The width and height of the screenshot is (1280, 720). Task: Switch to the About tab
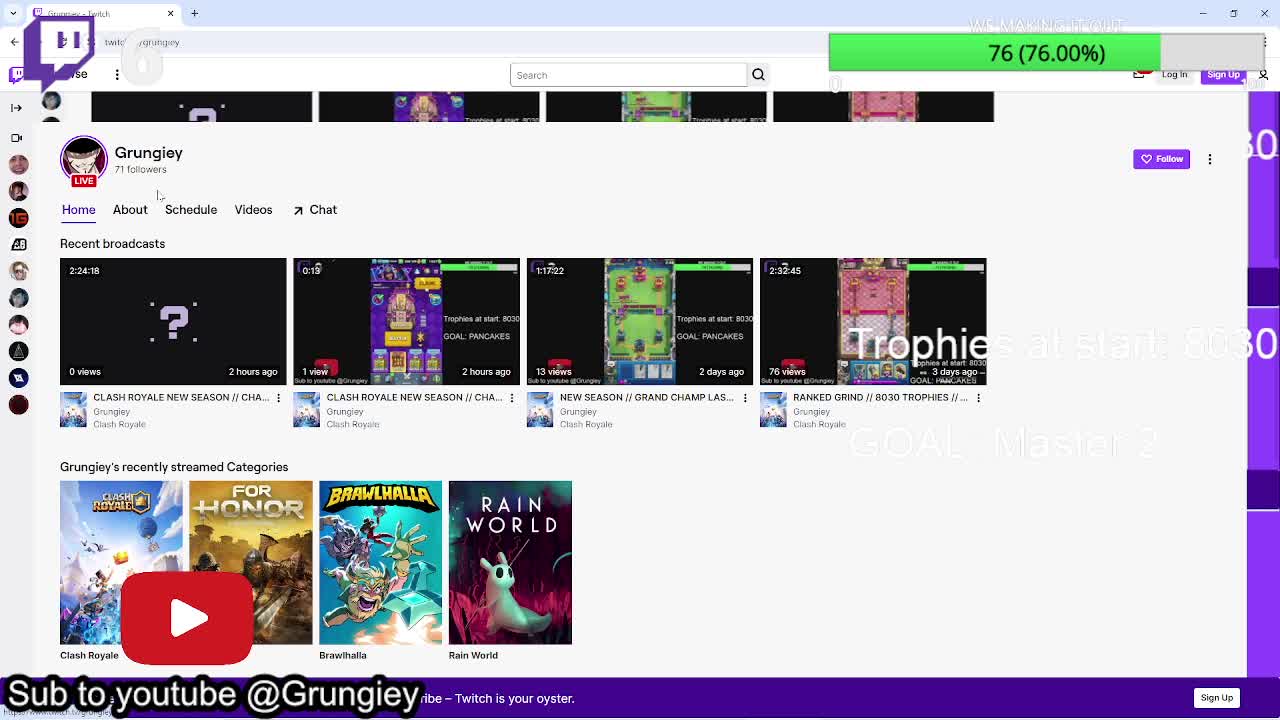tap(130, 210)
